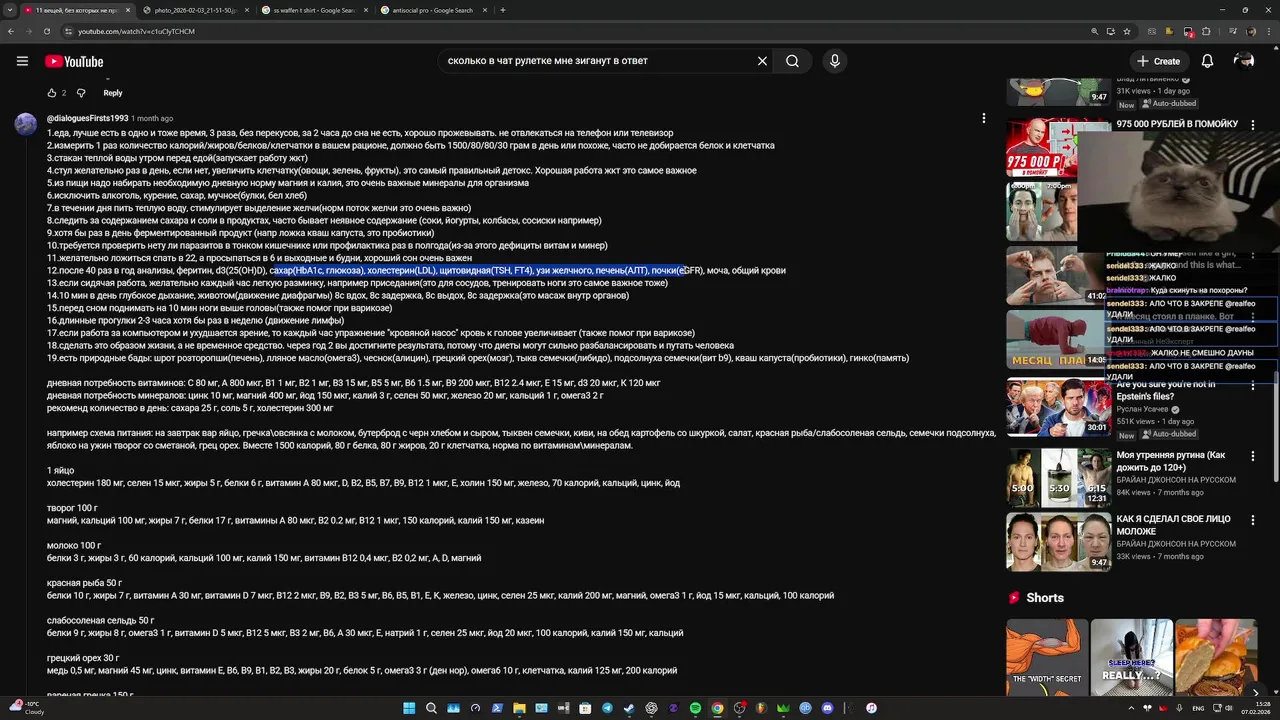
Task: Open 'Моя утренняя рутина' video title
Action: click(1171, 461)
